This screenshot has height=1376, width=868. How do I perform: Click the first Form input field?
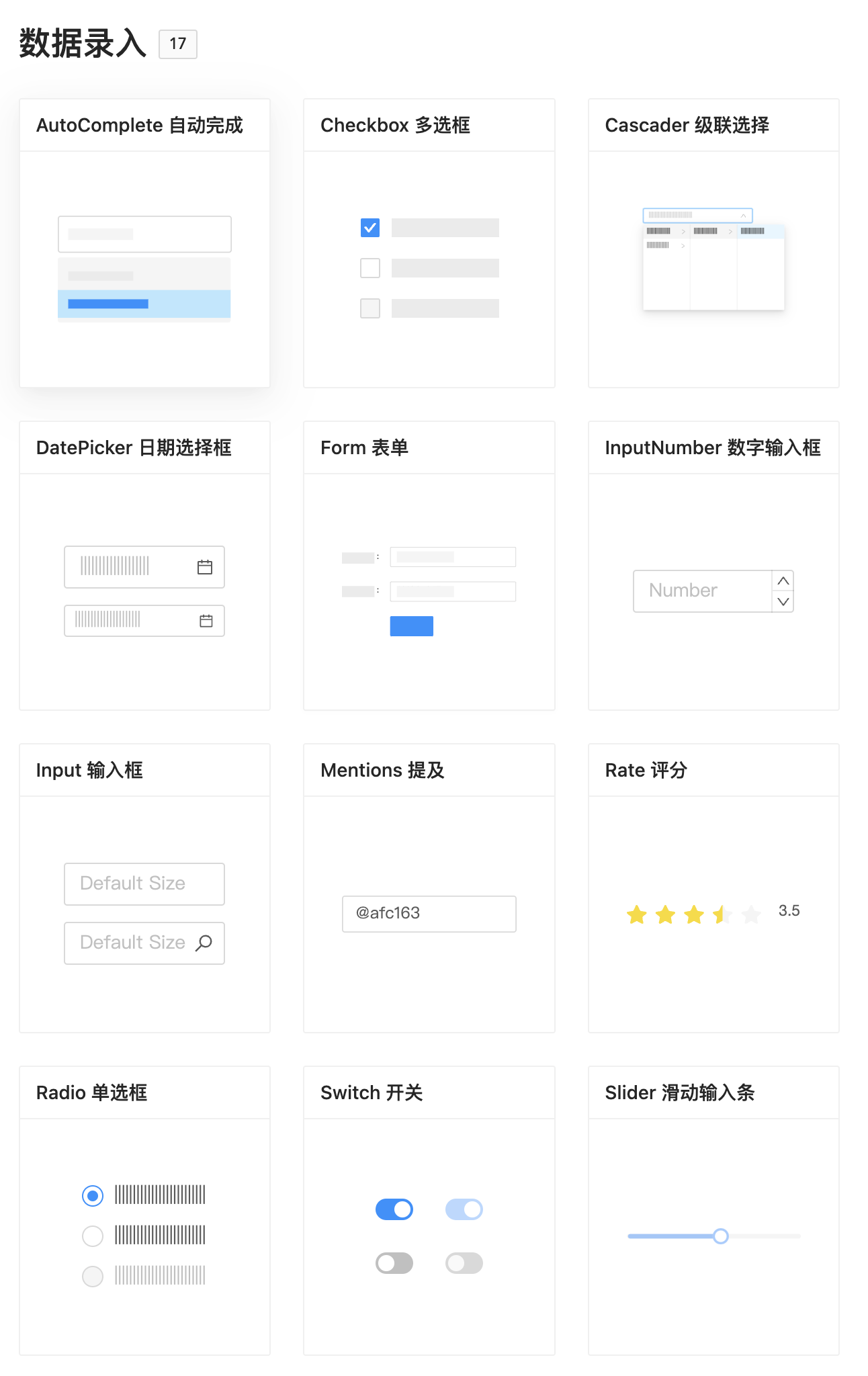coord(453,557)
